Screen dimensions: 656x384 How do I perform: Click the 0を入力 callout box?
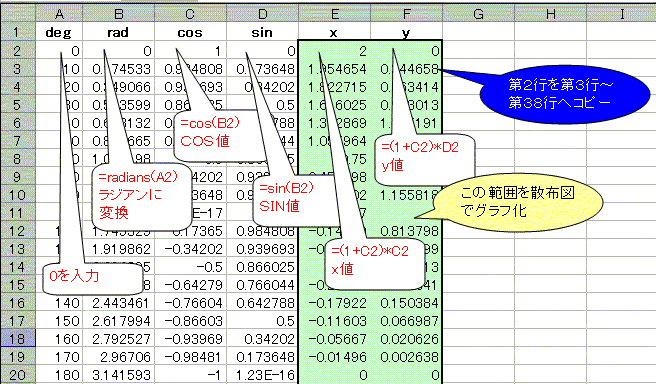point(92,277)
